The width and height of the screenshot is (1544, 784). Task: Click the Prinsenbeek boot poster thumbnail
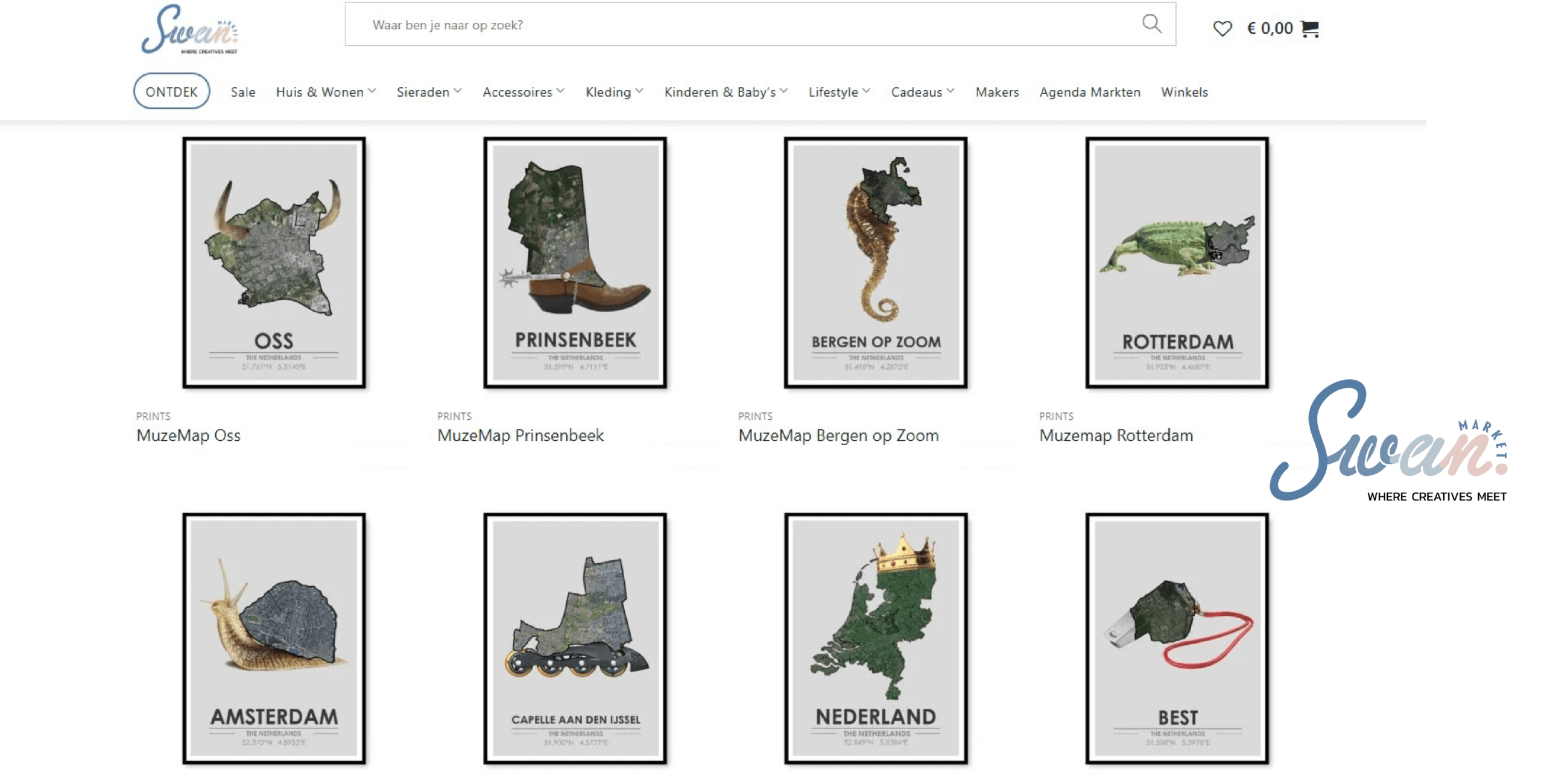point(575,262)
